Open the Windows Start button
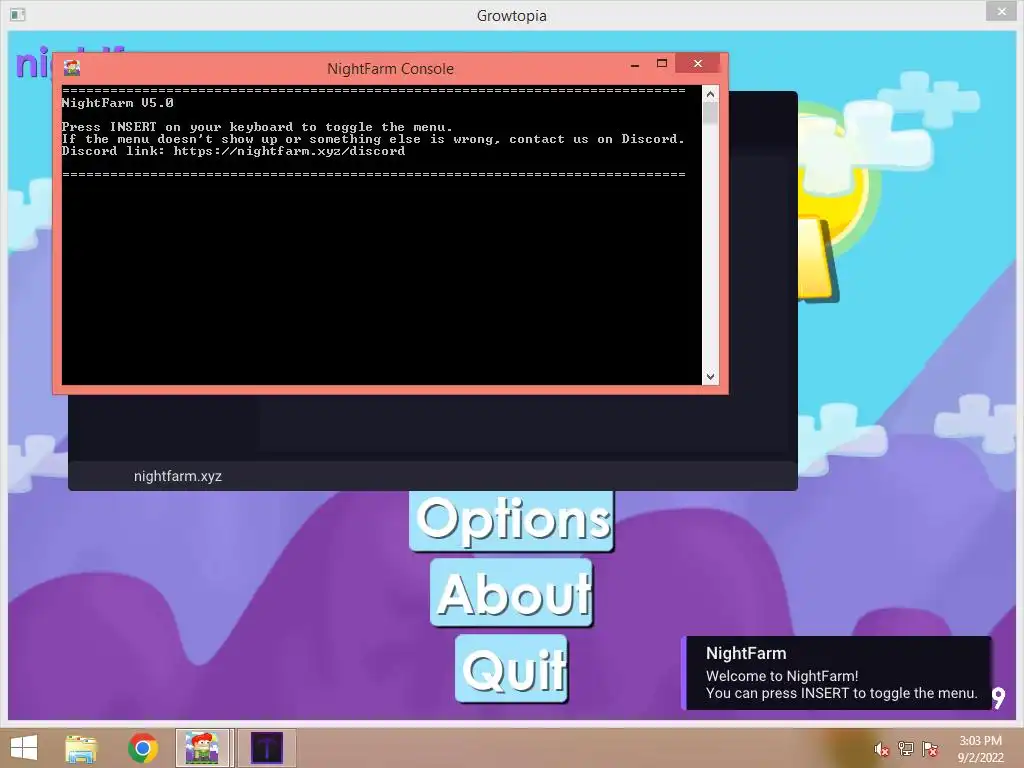Screen dimensions: 1024x768 [x=24, y=748]
